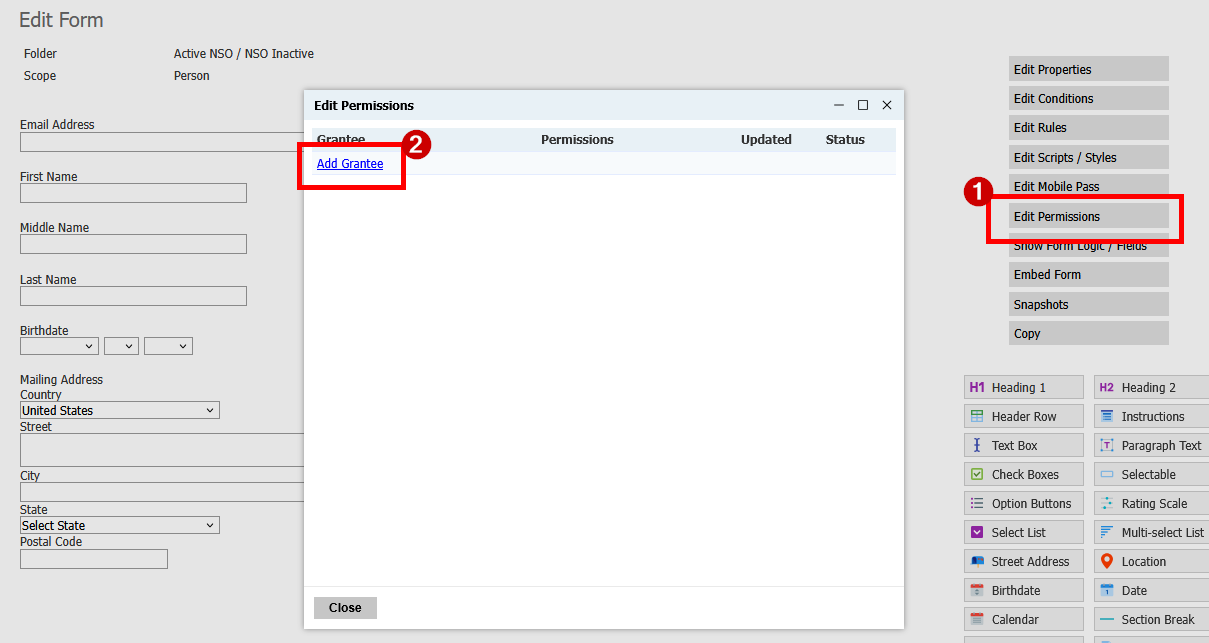Focus the Postal Code input field

94,559
